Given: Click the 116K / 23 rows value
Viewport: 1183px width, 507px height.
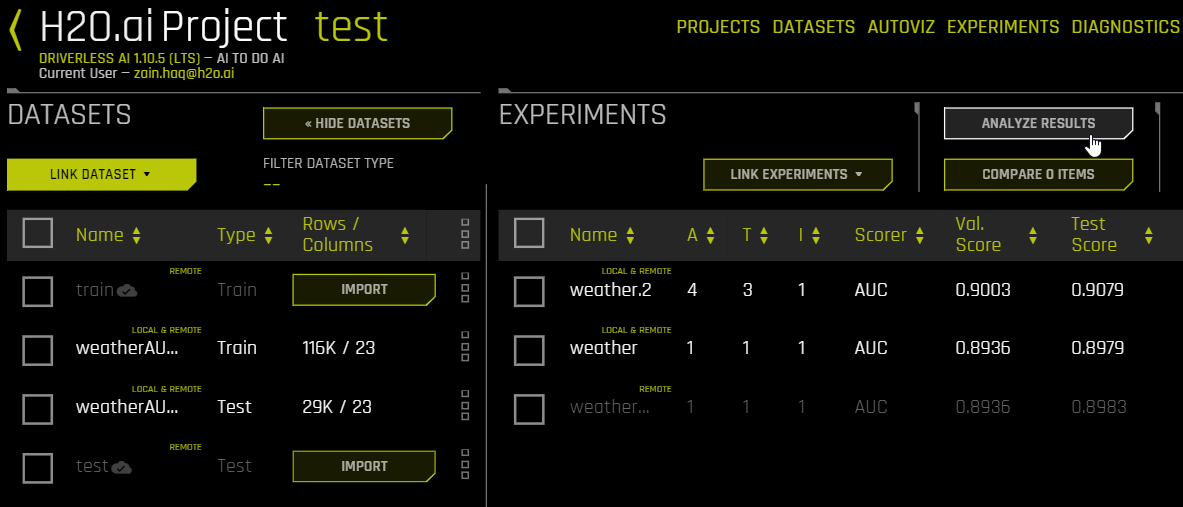Looking at the screenshot, I should (339, 348).
